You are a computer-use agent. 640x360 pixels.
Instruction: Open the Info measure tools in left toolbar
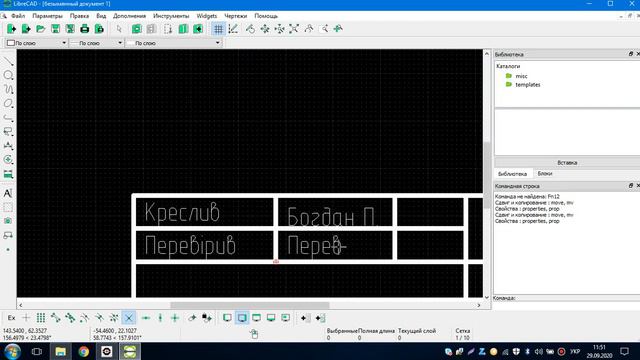[x=8, y=174]
